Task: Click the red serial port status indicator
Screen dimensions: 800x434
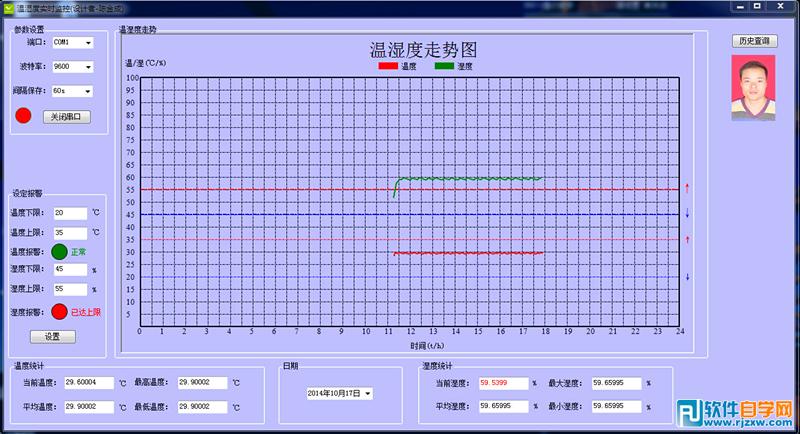Action: pyautogui.click(x=23, y=116)
